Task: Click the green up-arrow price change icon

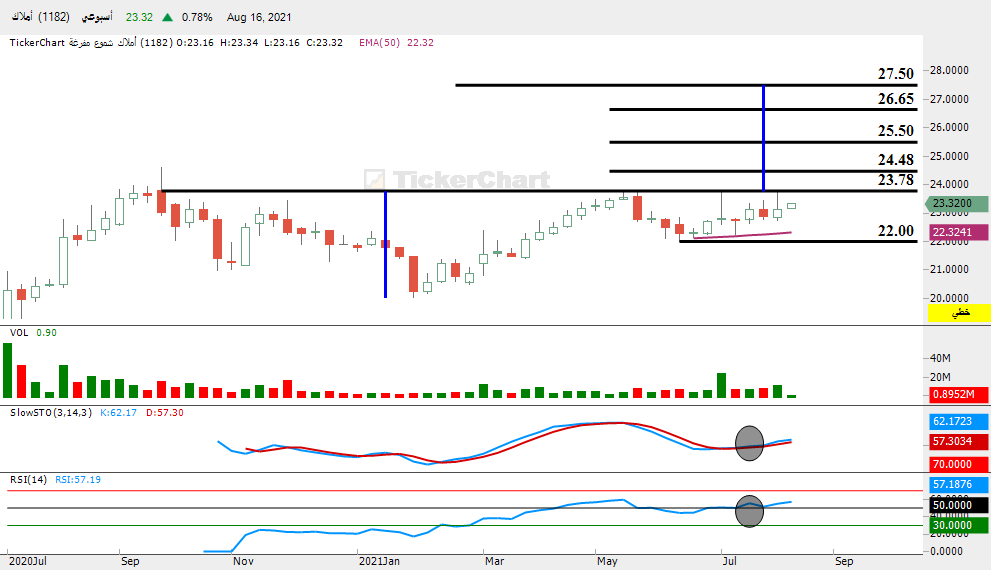Action: [167, 17]
